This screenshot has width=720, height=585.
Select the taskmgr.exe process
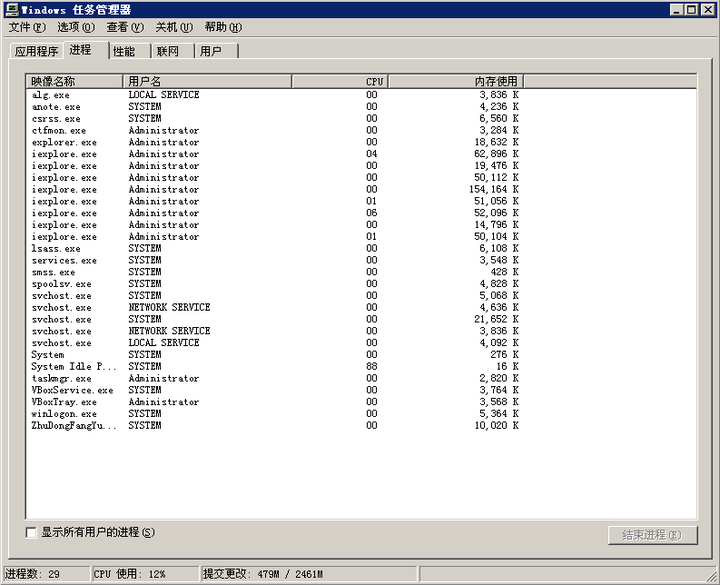coord(275,379)
